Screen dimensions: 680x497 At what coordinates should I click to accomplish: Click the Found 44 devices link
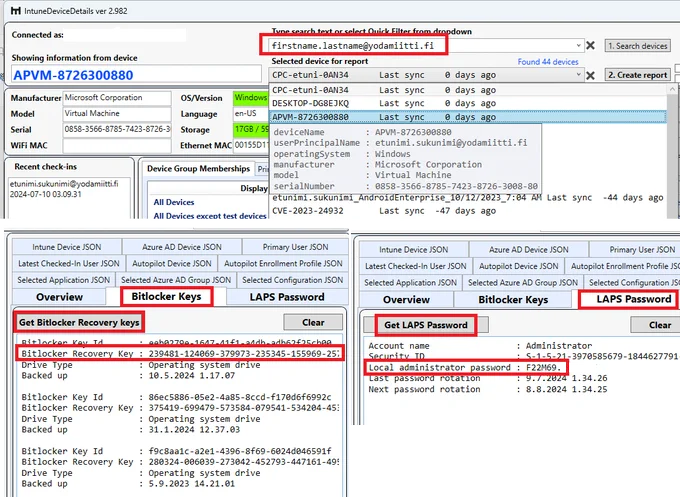(548, 62)
